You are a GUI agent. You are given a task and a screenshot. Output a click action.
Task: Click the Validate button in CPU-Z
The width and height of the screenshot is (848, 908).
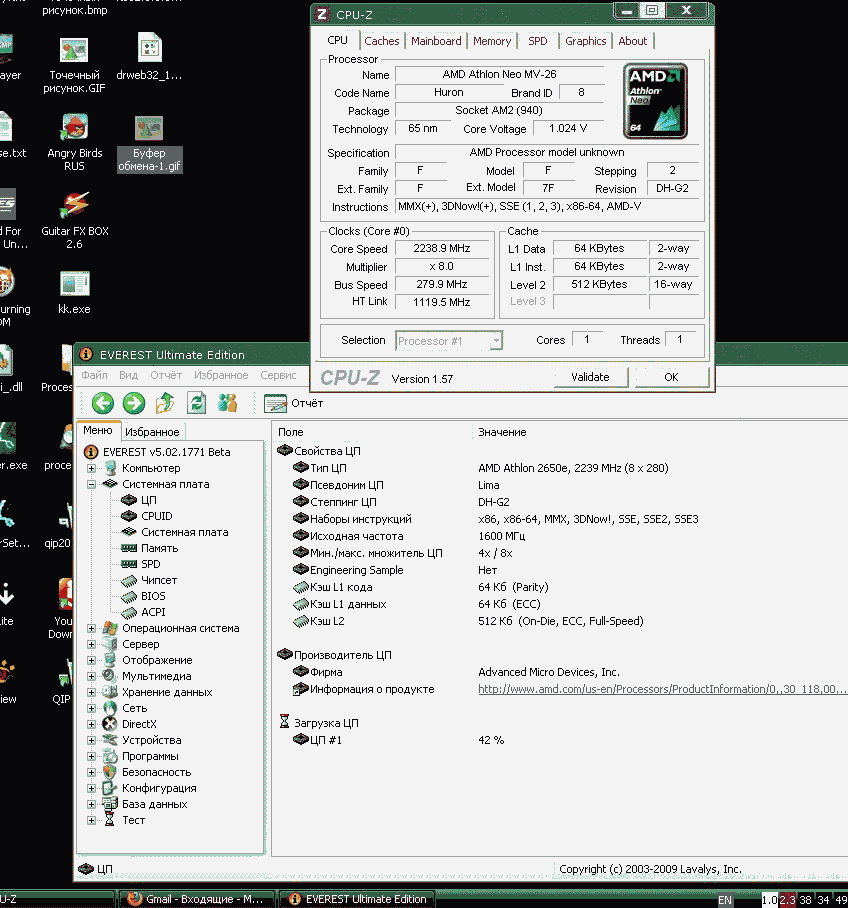tap(590, 377)
